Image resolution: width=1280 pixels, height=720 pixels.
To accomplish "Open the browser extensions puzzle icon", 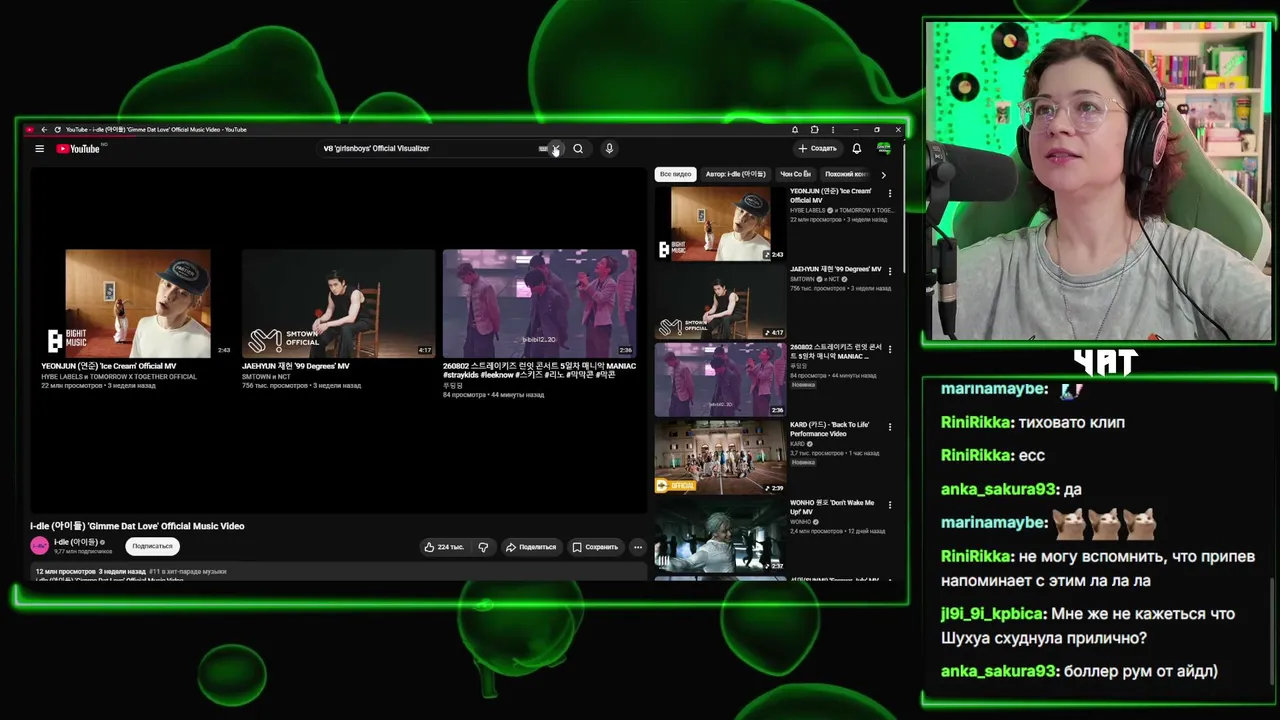I will click(x=814, y=130).
